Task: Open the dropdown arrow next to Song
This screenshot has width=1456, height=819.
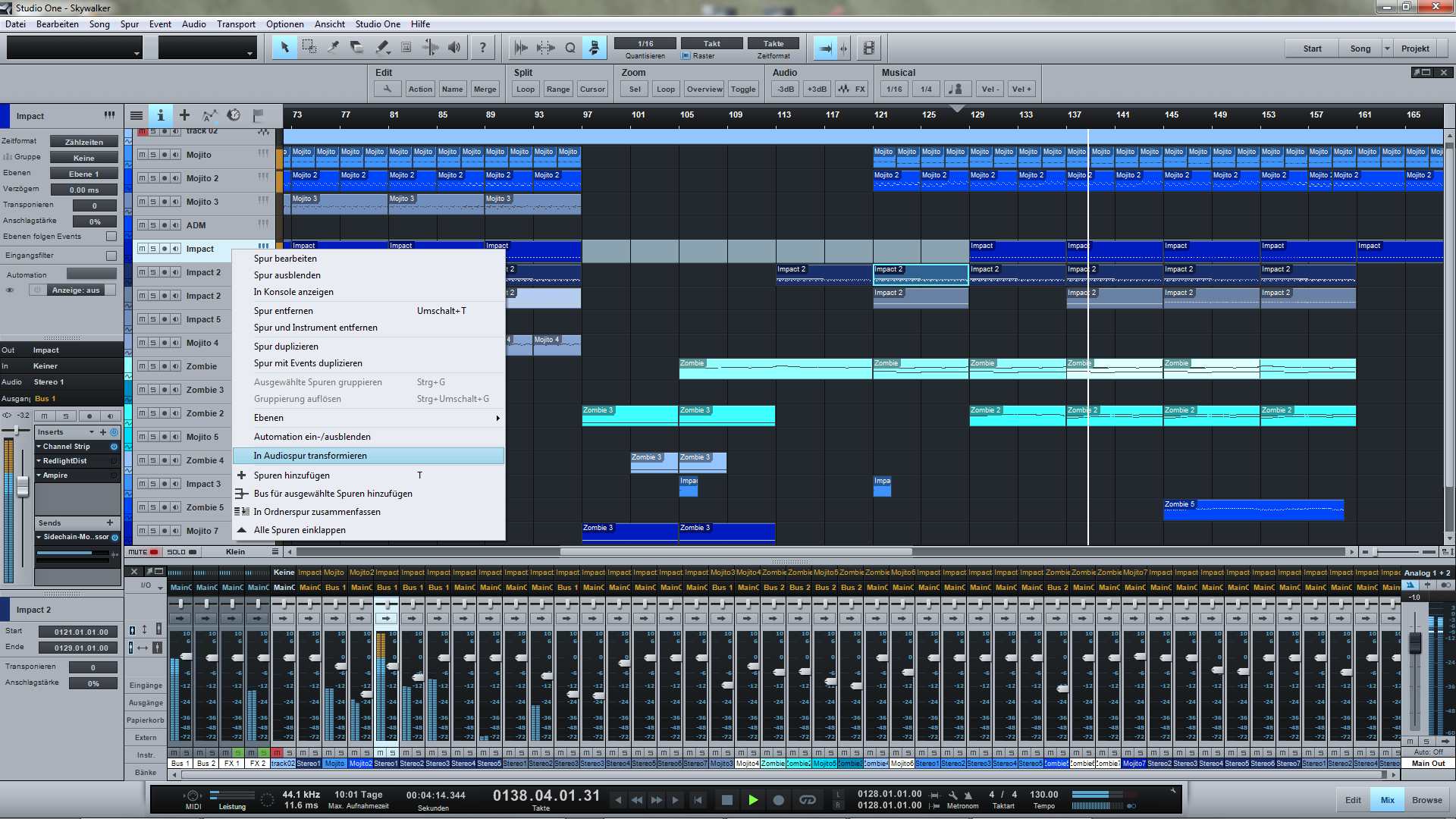Action: [x=1387, y=49]
